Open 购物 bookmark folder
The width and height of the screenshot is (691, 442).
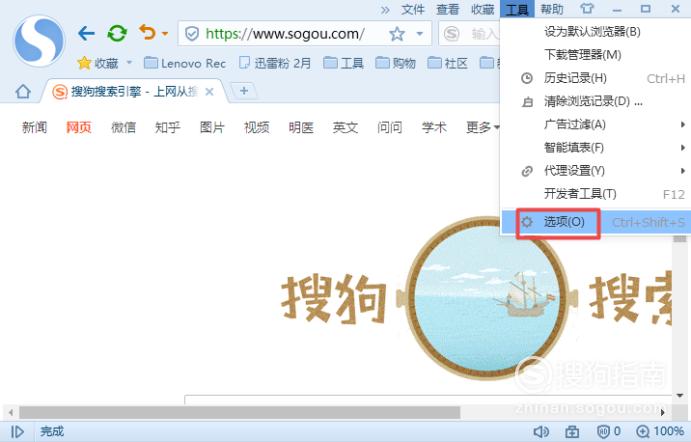tap(395, 63)
